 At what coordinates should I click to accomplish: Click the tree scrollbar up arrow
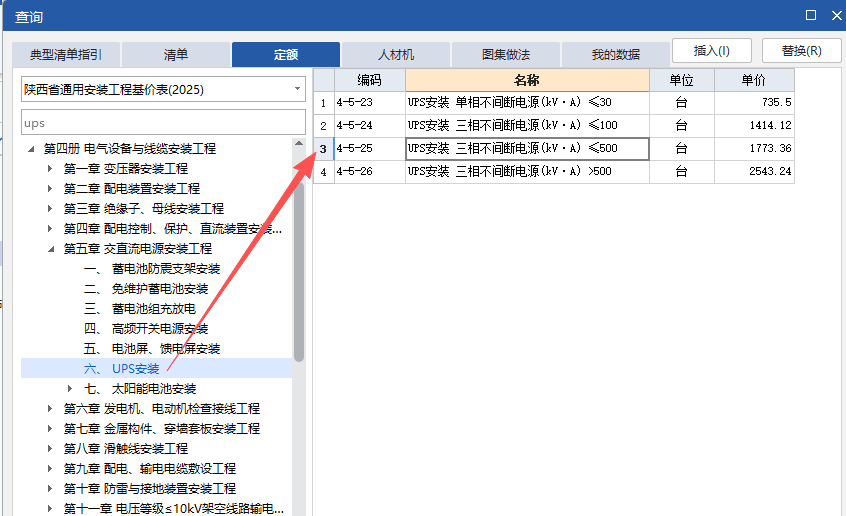coord(299,144)
